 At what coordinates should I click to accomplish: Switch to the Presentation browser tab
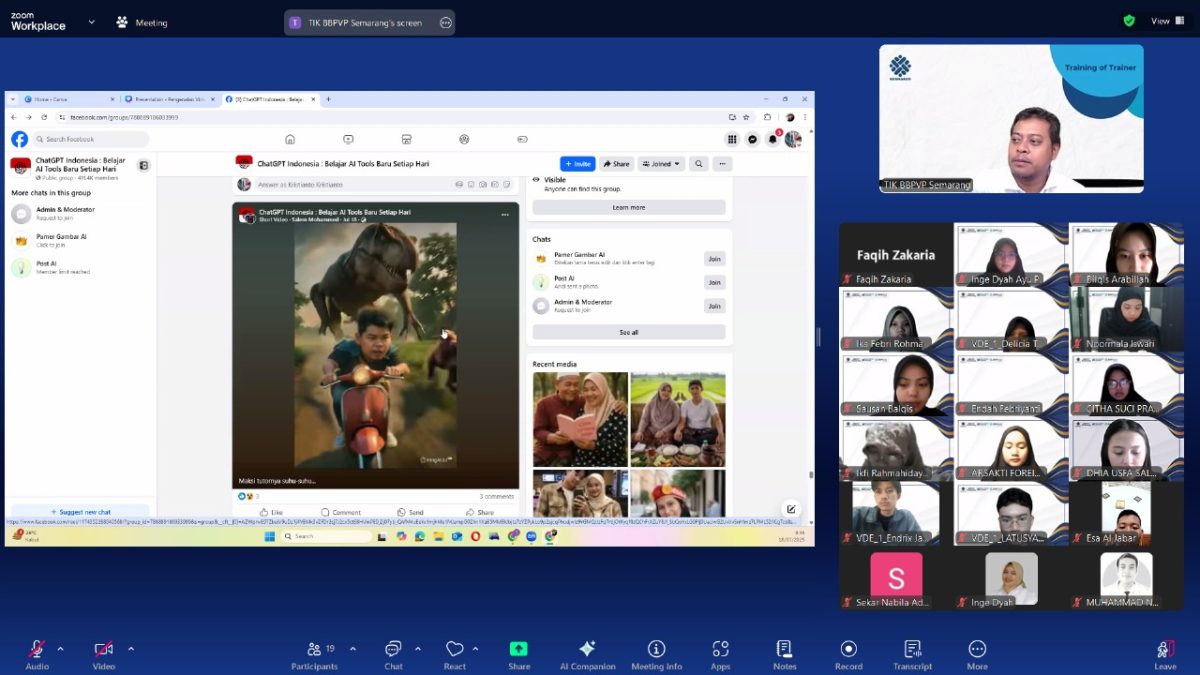[170, 99]
